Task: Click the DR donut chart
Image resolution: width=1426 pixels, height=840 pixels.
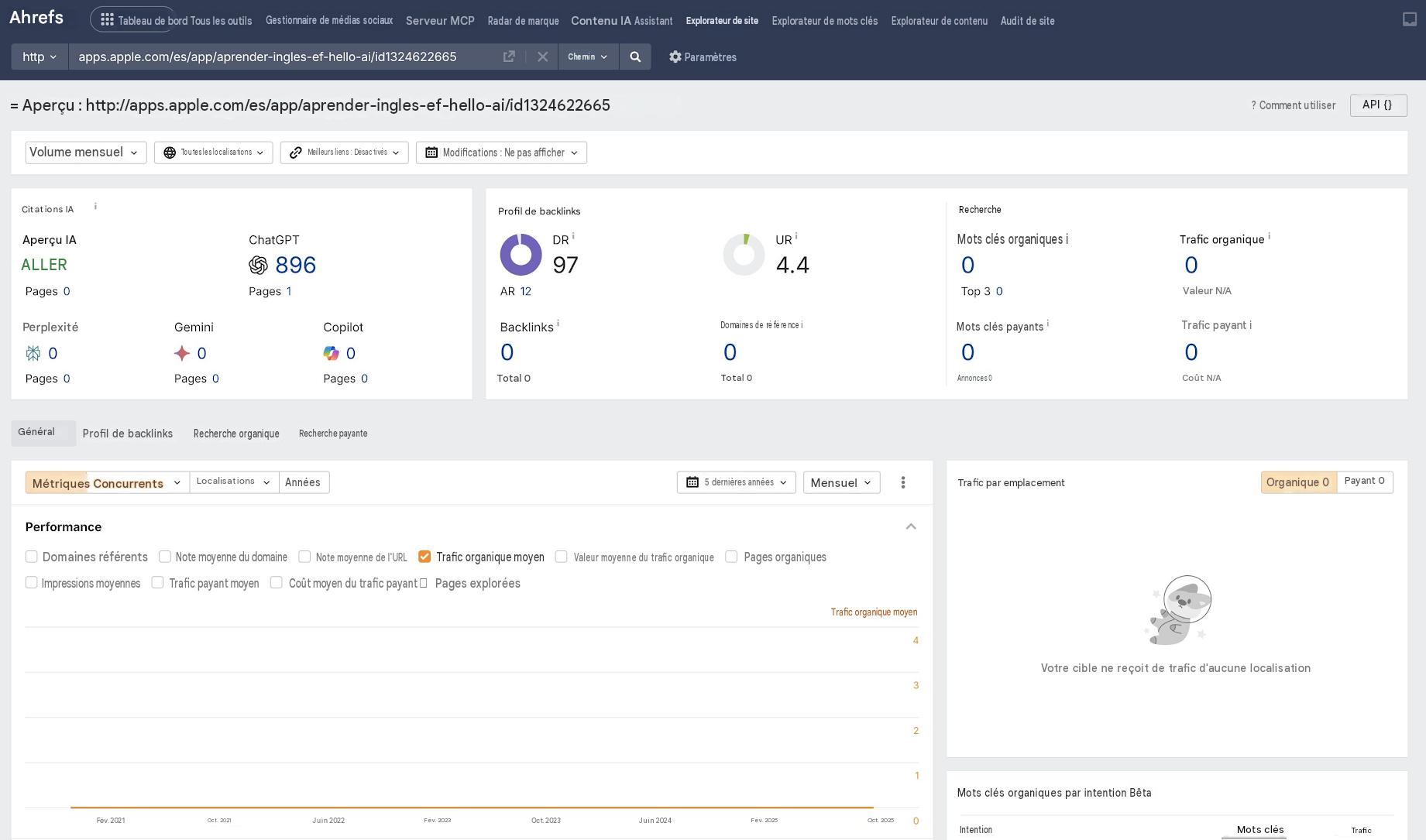Action: pyautogui.click(x=521, y=255)
